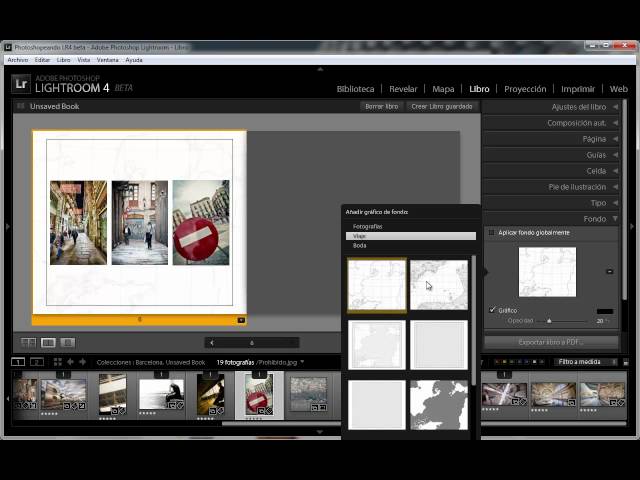The height and width of the screenshot is (480, 640).
Task: Open the Vista menu
Action: pyautogui.click(x=84, y=60)
